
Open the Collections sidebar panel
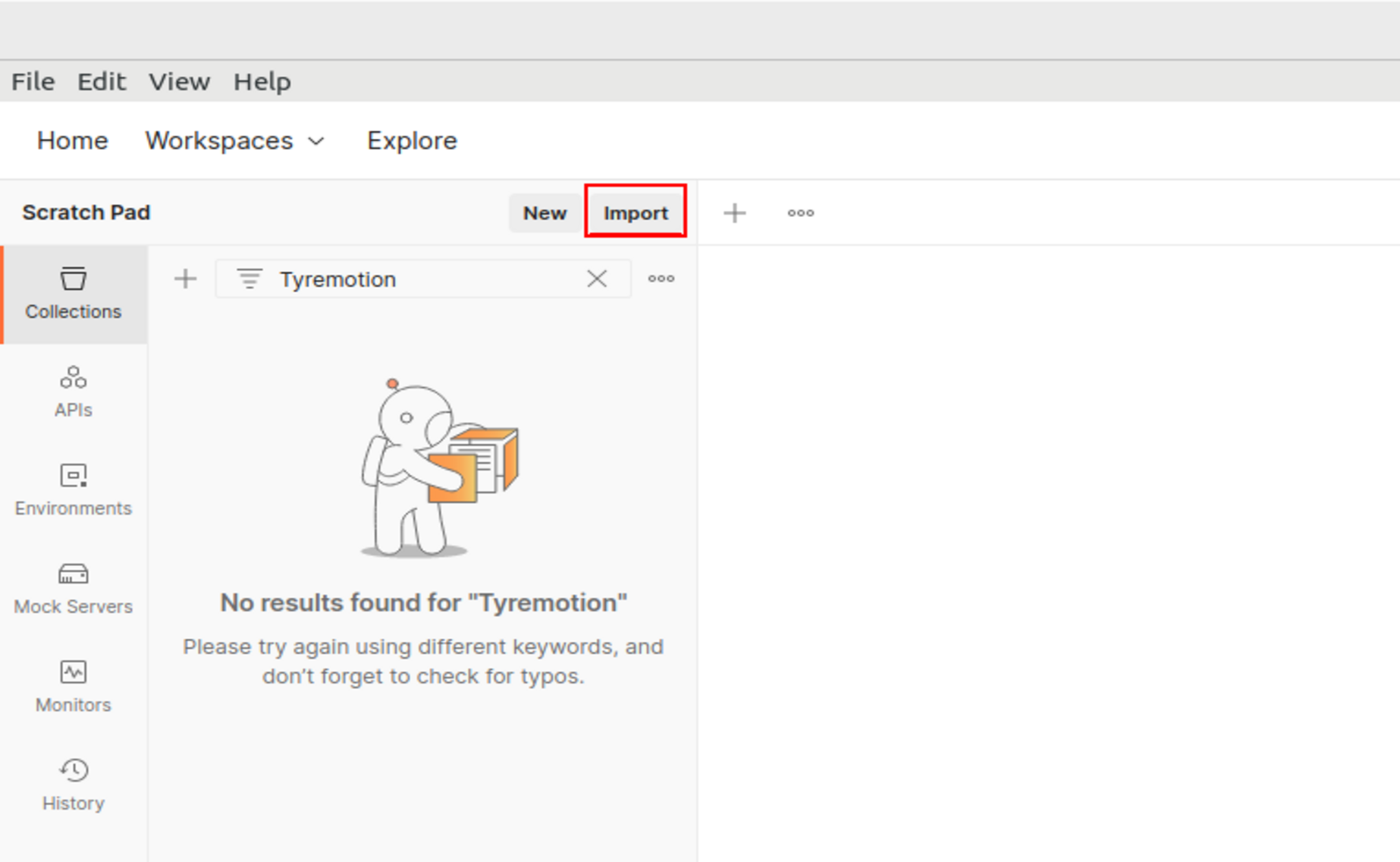(73, 294)
